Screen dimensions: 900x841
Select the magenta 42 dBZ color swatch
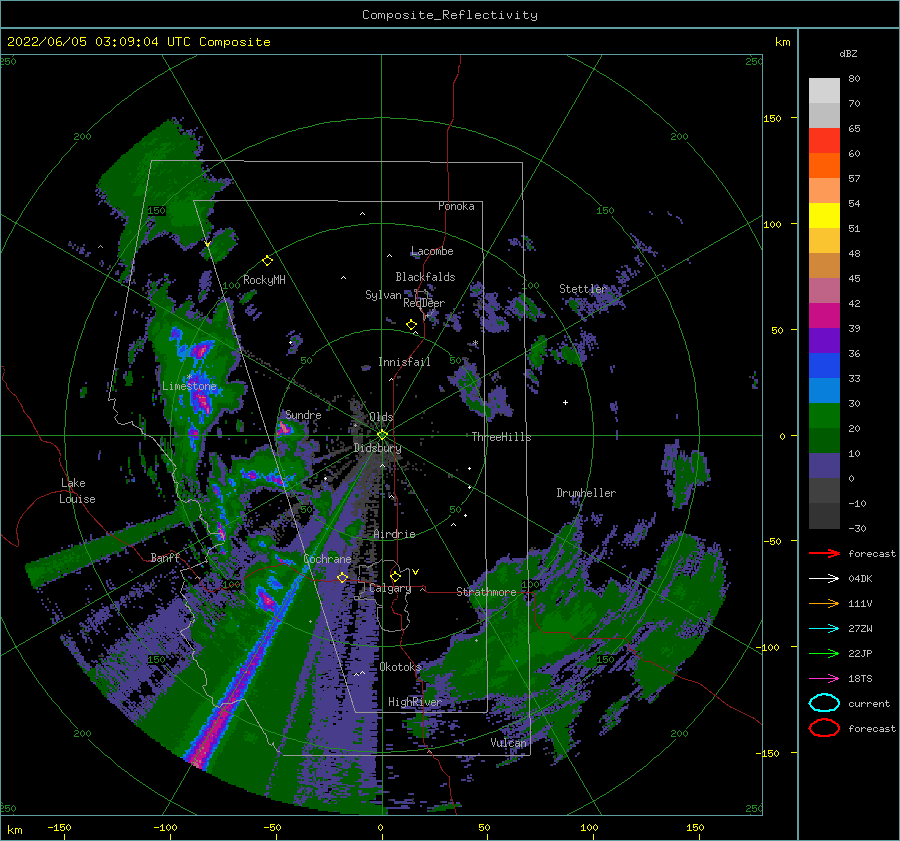click(824, 316)
